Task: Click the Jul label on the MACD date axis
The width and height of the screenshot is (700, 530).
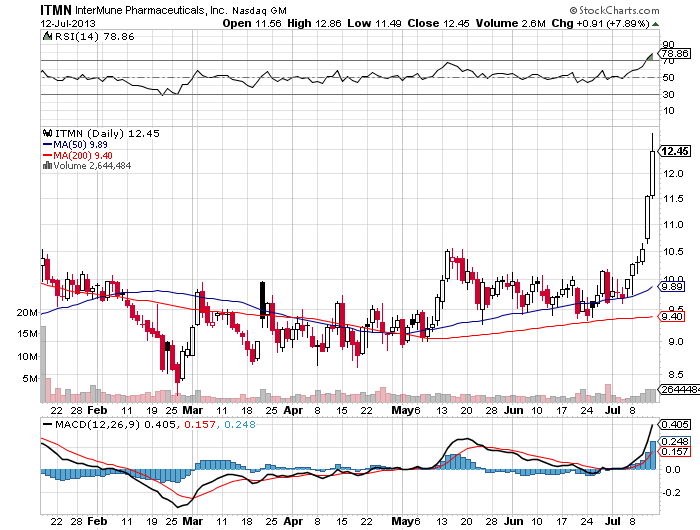Action: point(612,521)
